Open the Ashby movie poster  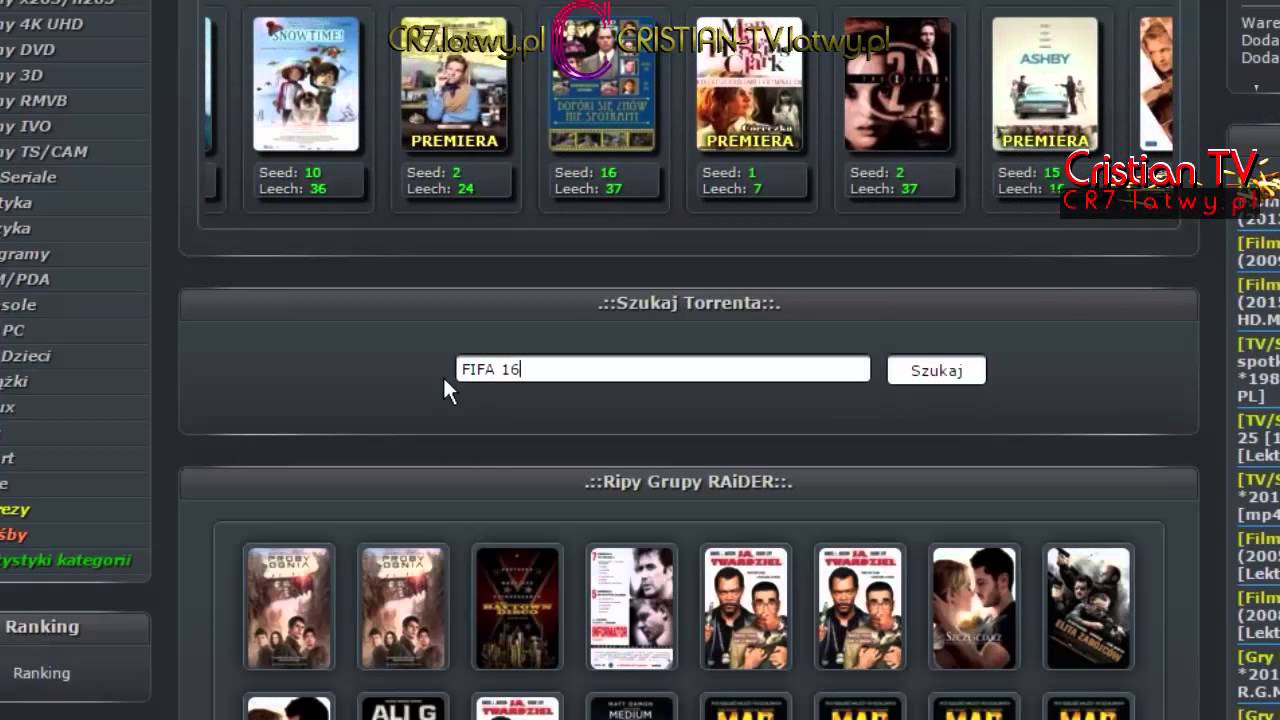1045,84
